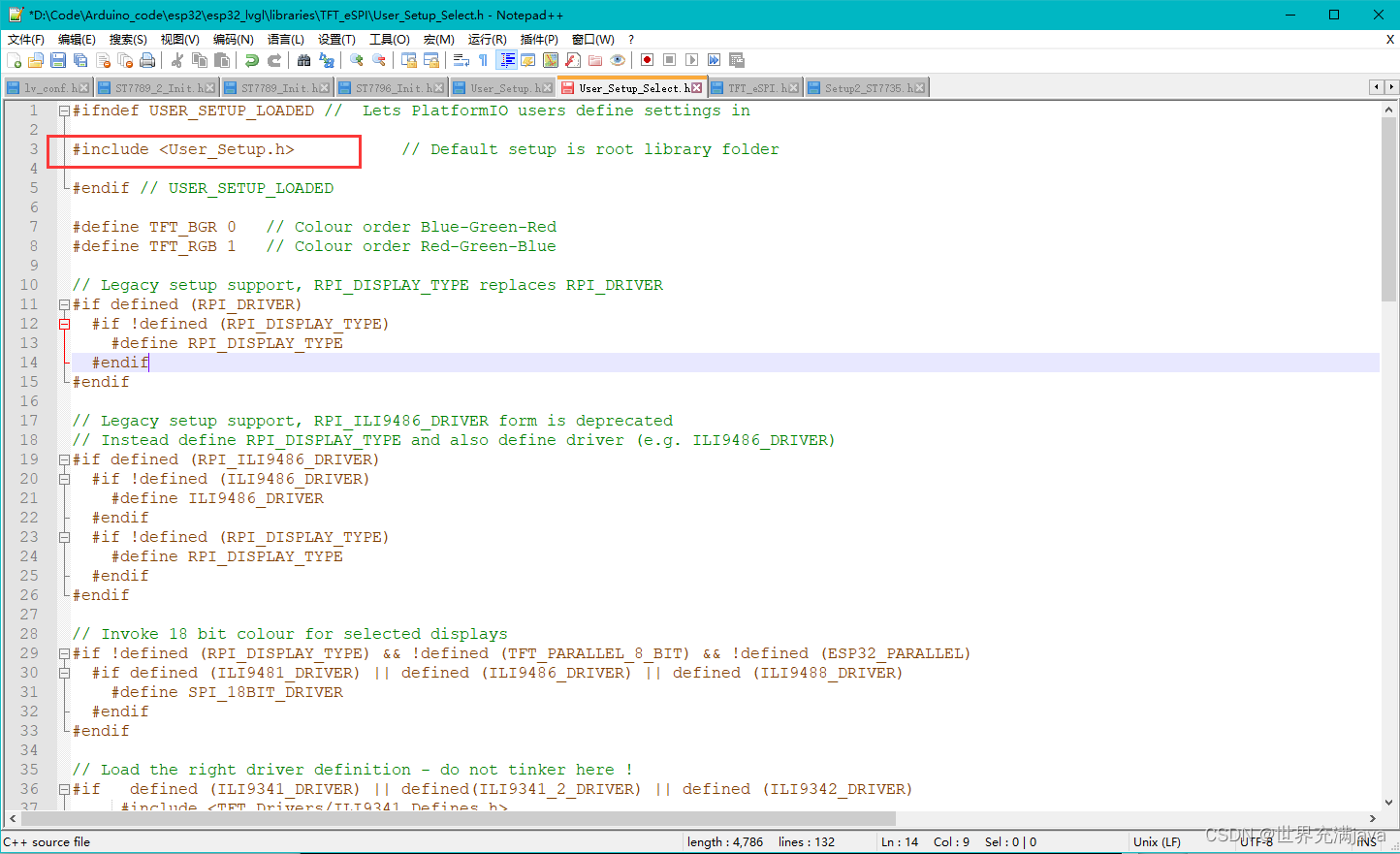Image resolution: width=1400 pixels, height=854 pixels.
Task: Close the ST7796_Init.h tab
Action: click(439, 88)
